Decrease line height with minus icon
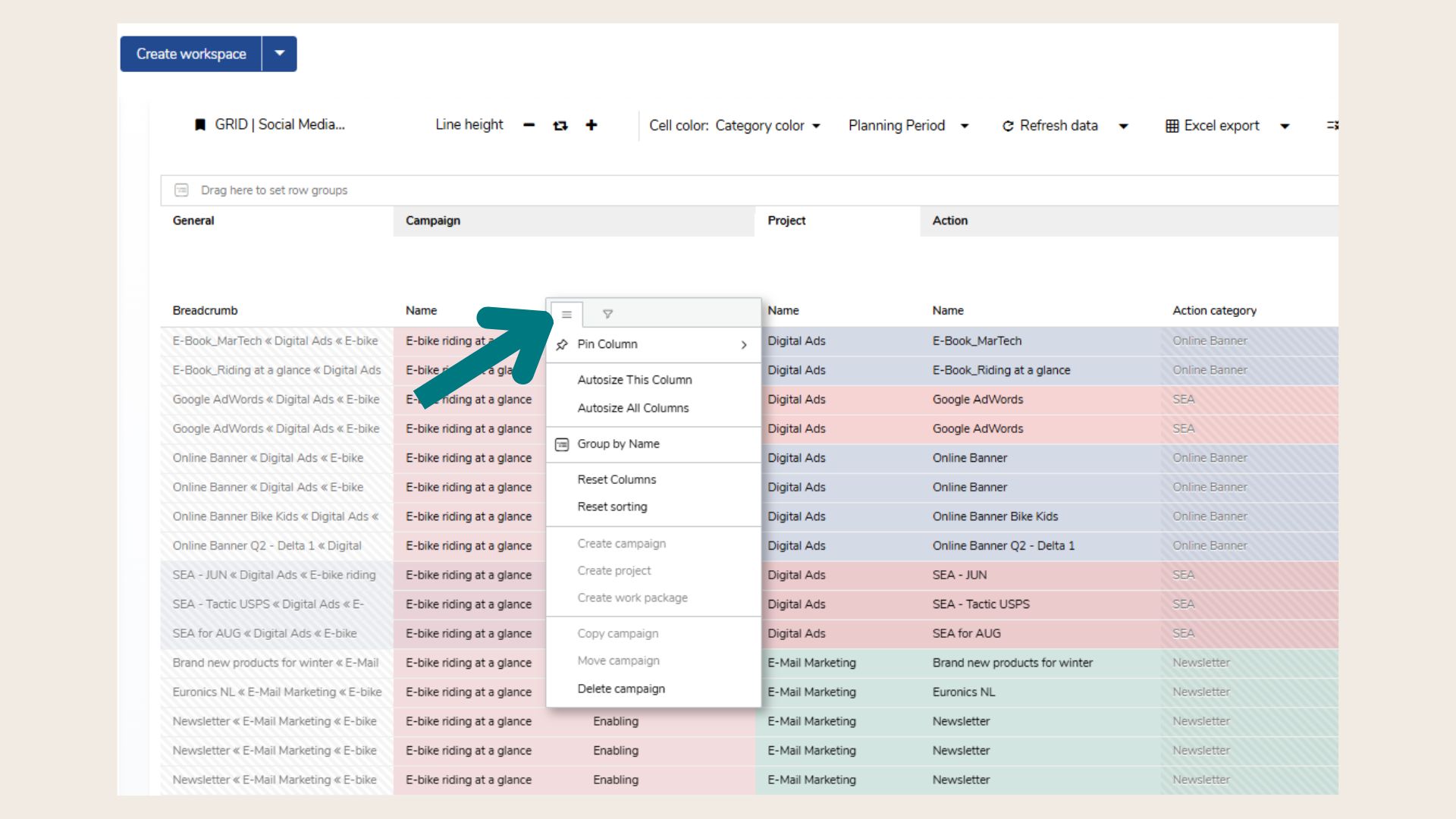1456x819 pixels. (529, 125)
